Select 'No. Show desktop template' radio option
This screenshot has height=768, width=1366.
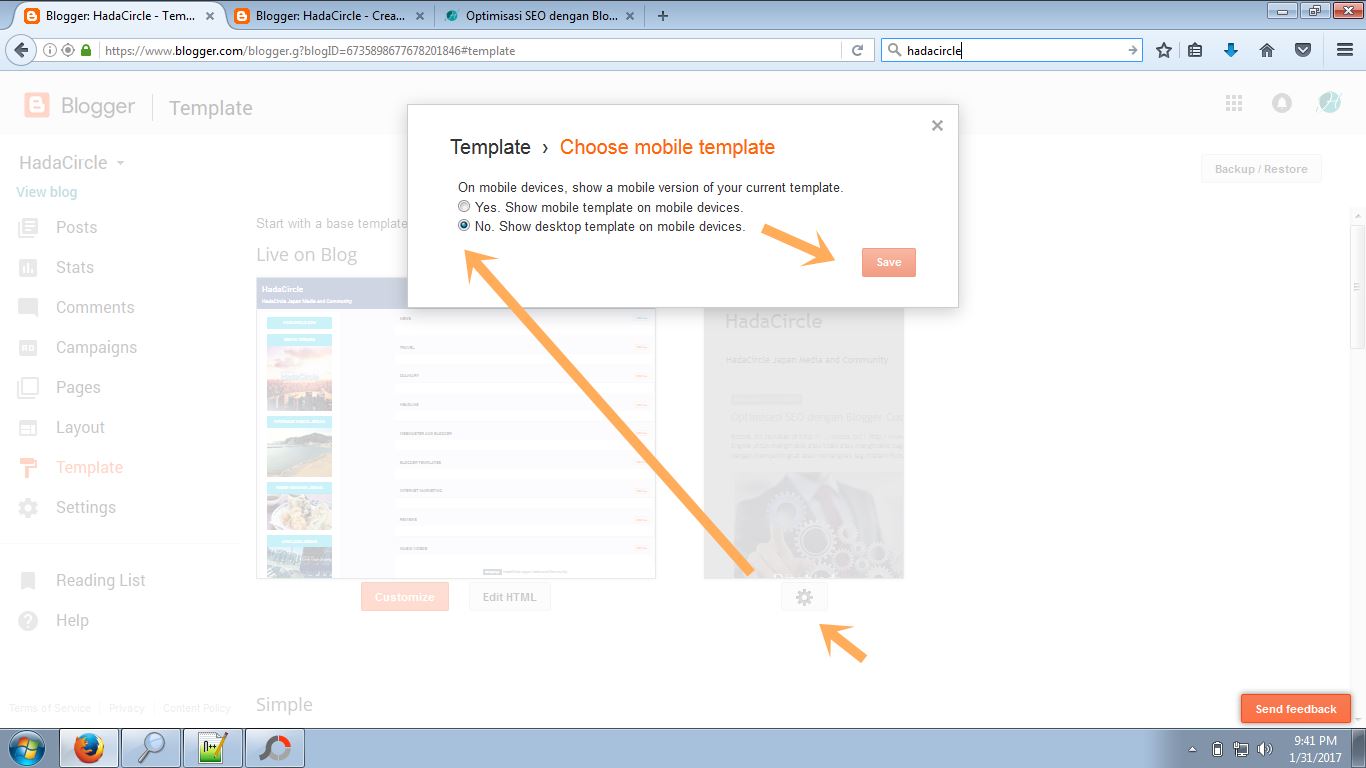464,226
